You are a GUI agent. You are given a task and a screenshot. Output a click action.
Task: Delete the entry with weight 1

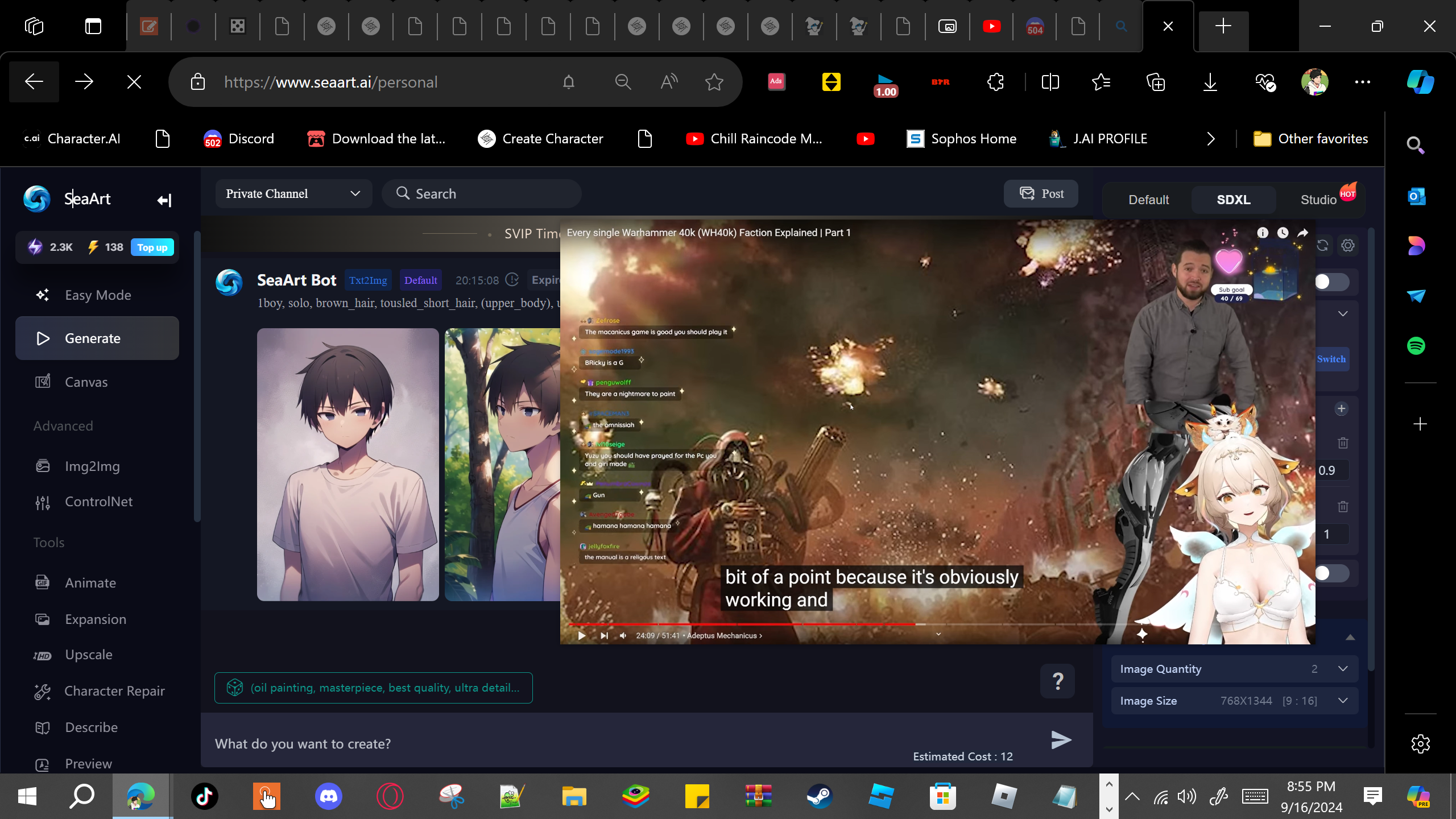coord(1343,507)
